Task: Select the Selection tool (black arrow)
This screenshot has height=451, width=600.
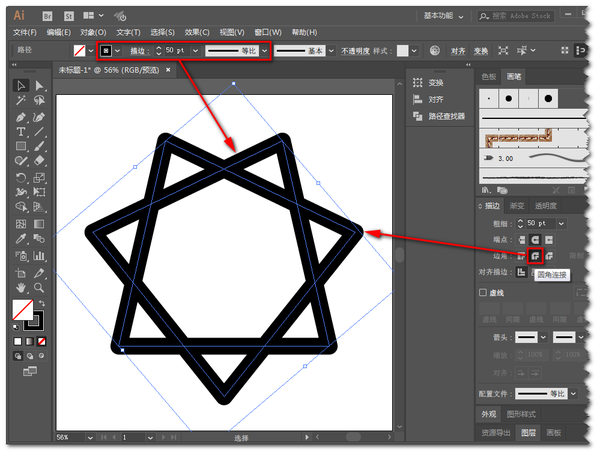Action: click(x=21, y=85)
